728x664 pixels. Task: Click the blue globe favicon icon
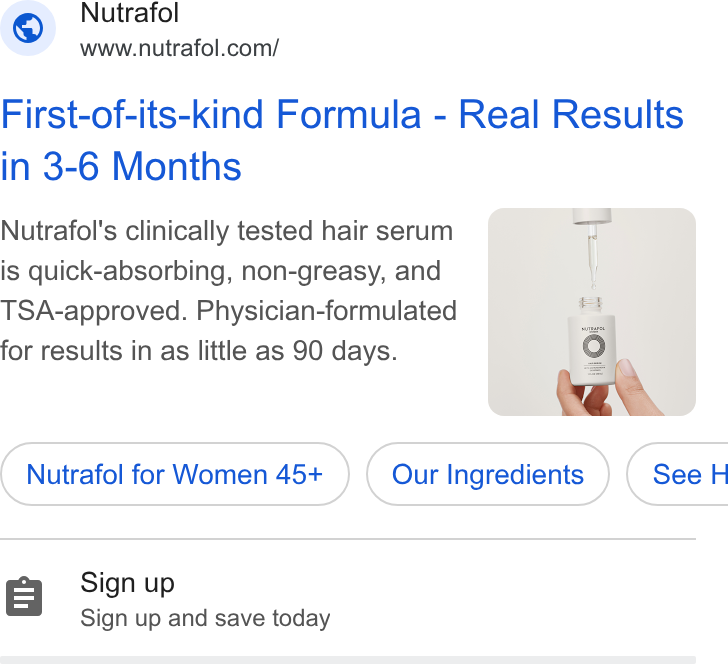(x=28, y=28)
